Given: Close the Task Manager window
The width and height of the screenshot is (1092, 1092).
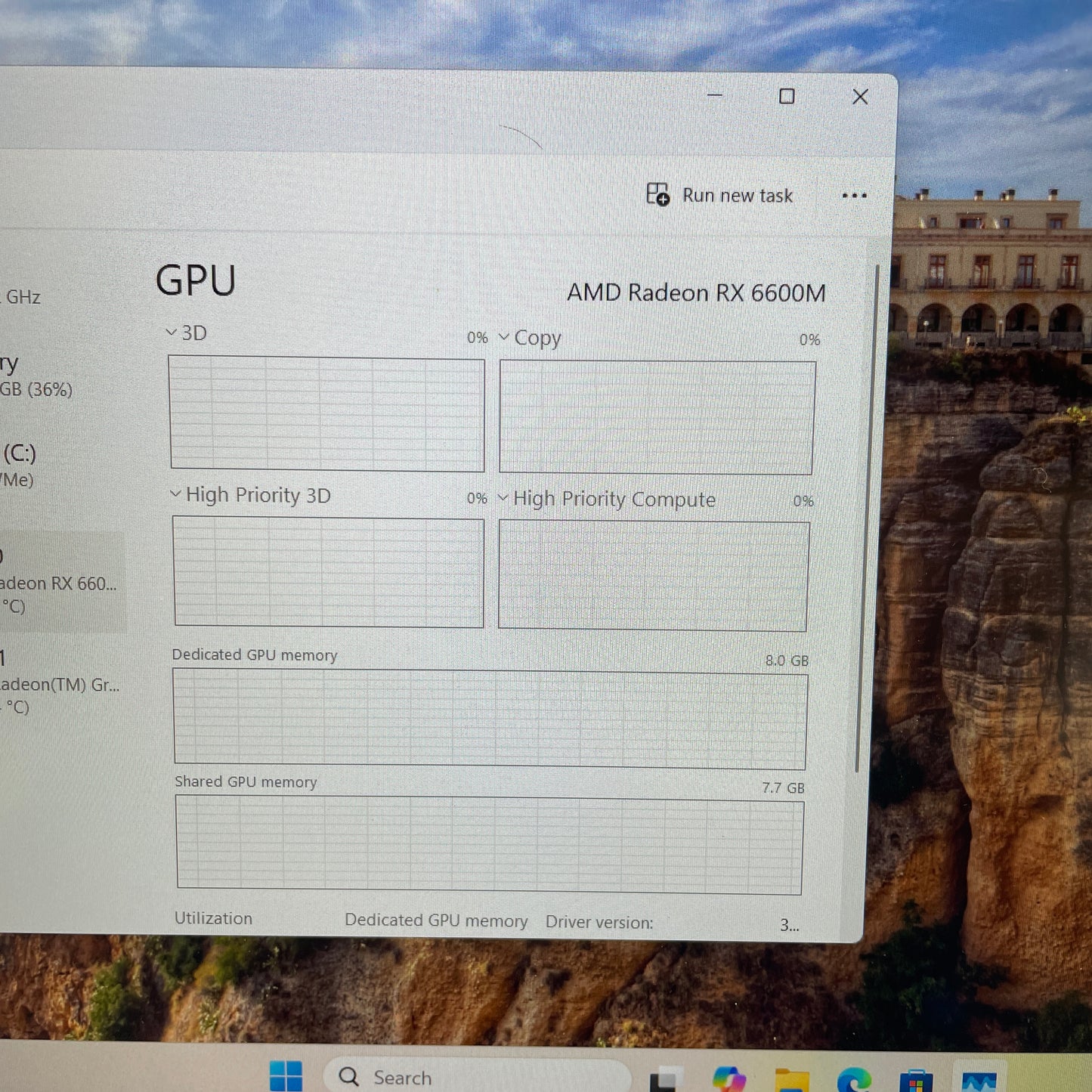Looking at the screenshot, I should point(860,97).
